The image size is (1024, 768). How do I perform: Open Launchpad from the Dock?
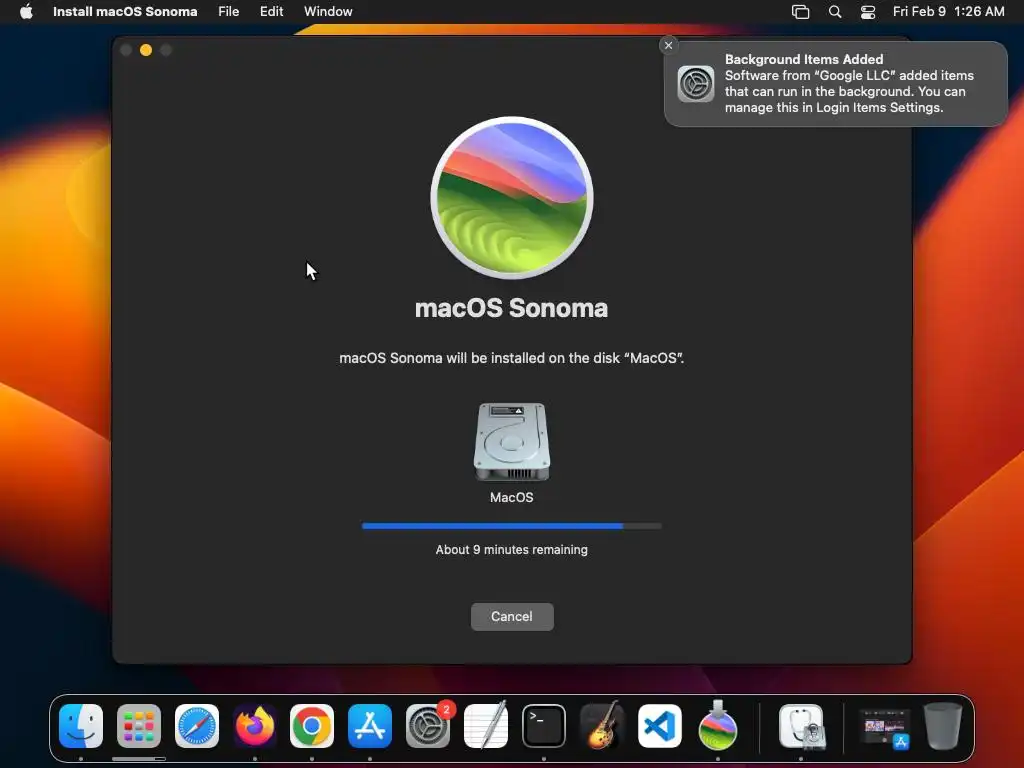point(139,726)
